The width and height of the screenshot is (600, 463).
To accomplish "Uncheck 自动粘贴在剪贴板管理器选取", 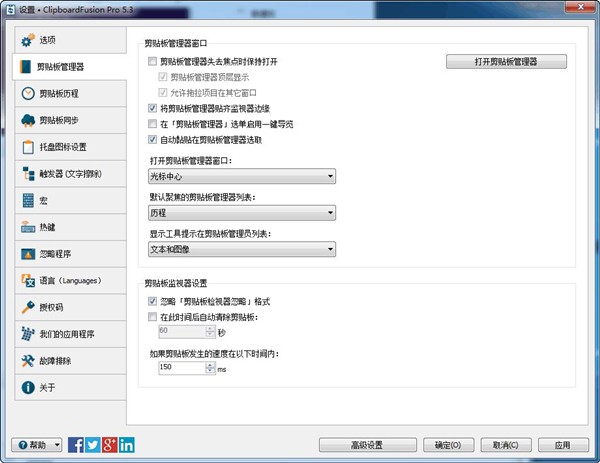I will tap(152, 140).
